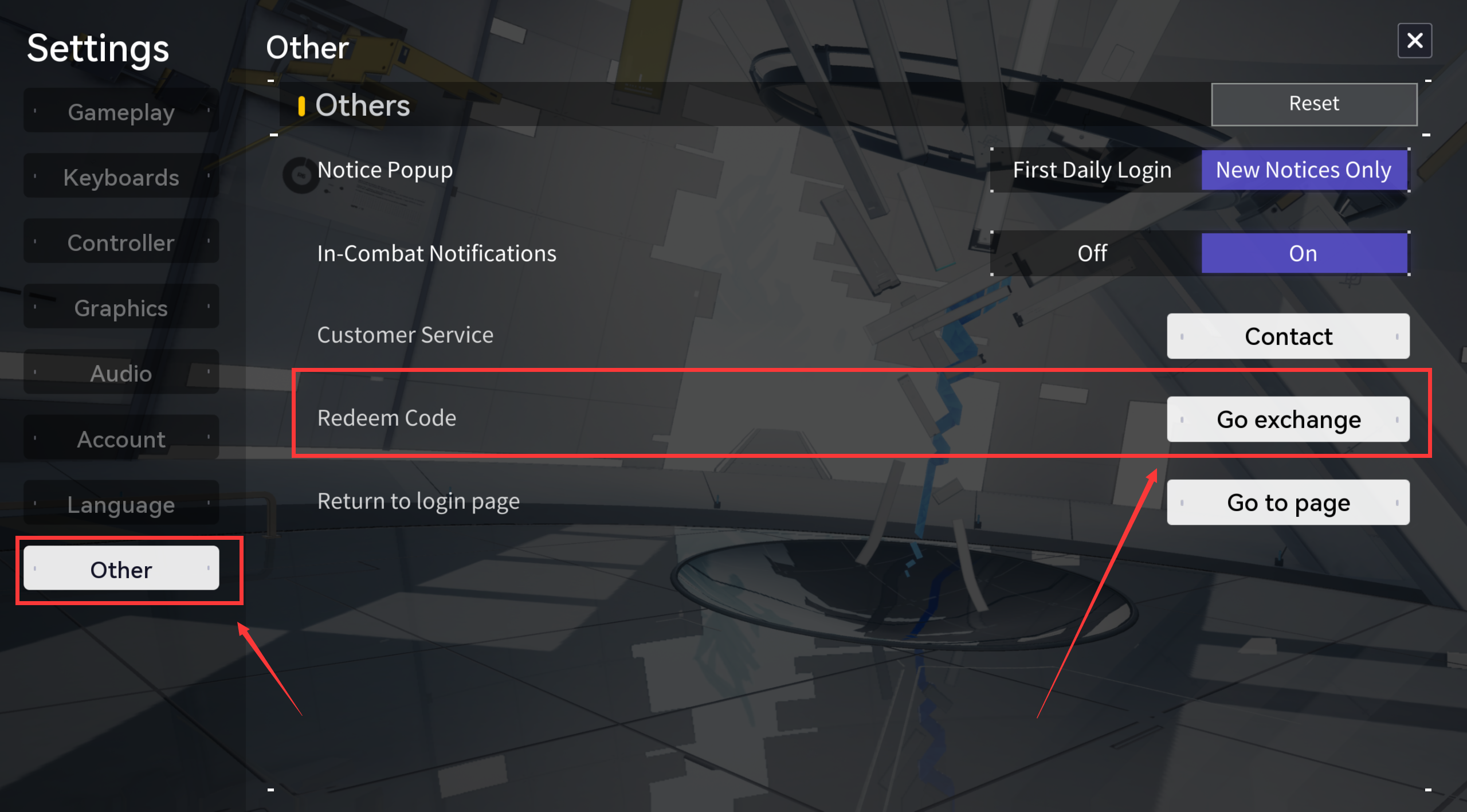Switch Notice Popup to First Daily Login
This screenshot has width=1467, height=812.
pyautogui.click(x=1092, y=170)
